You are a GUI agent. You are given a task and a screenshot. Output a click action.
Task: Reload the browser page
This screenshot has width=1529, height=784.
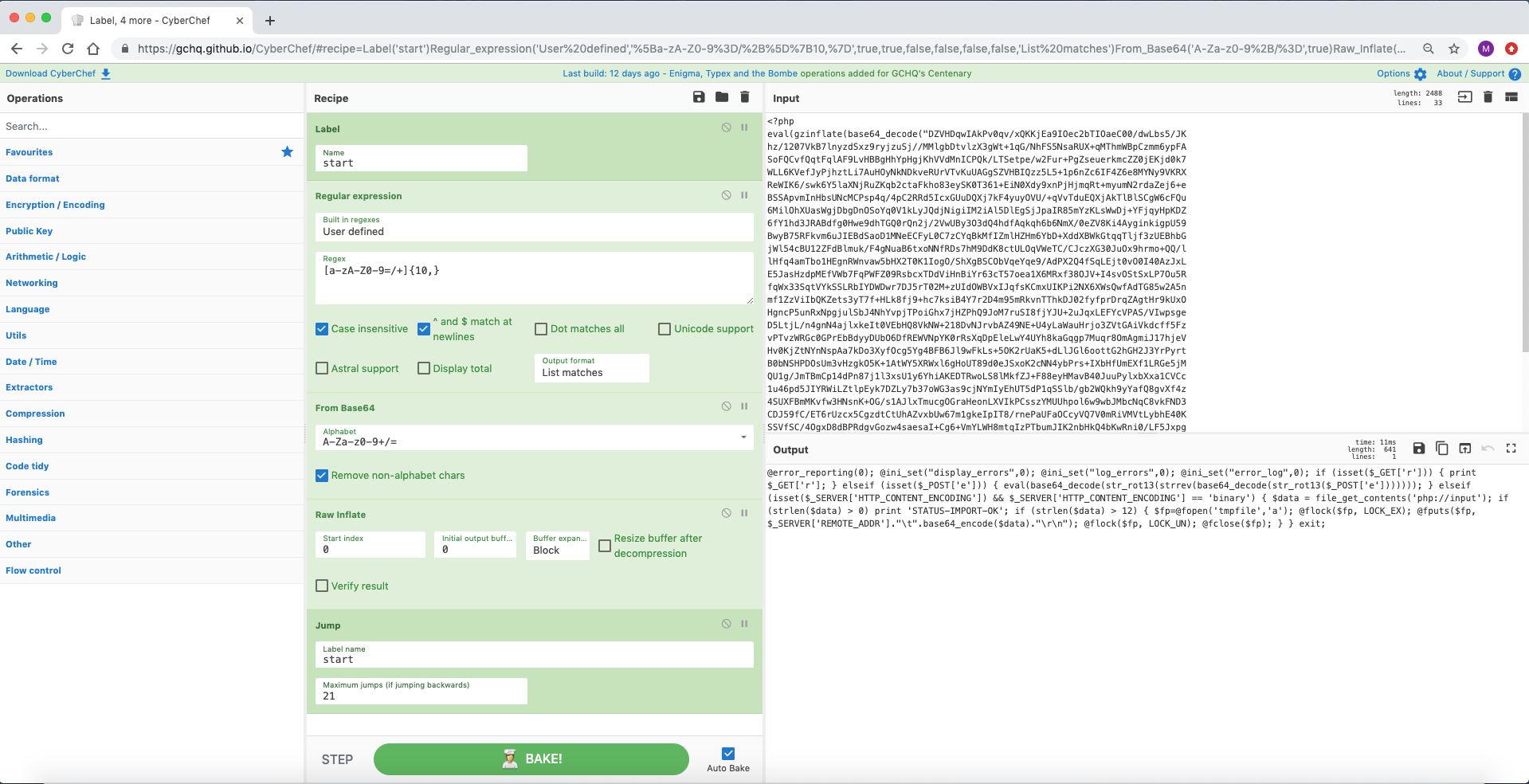click(x=68, y=49)
